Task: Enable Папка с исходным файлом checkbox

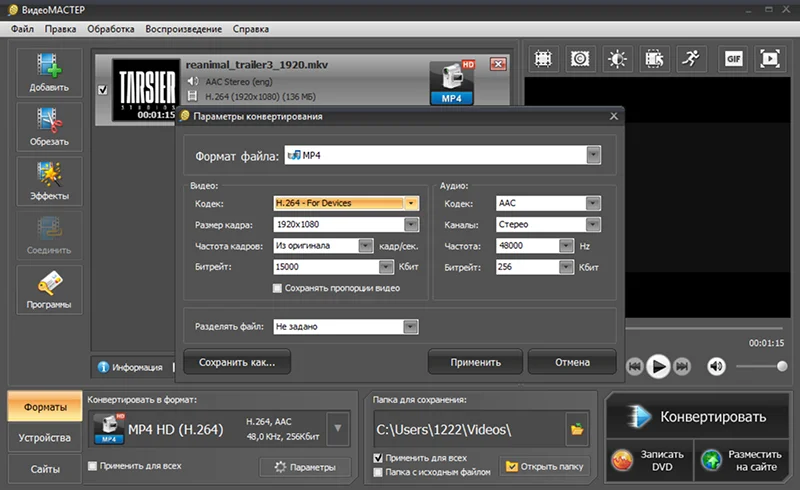Action: (378, 472)
